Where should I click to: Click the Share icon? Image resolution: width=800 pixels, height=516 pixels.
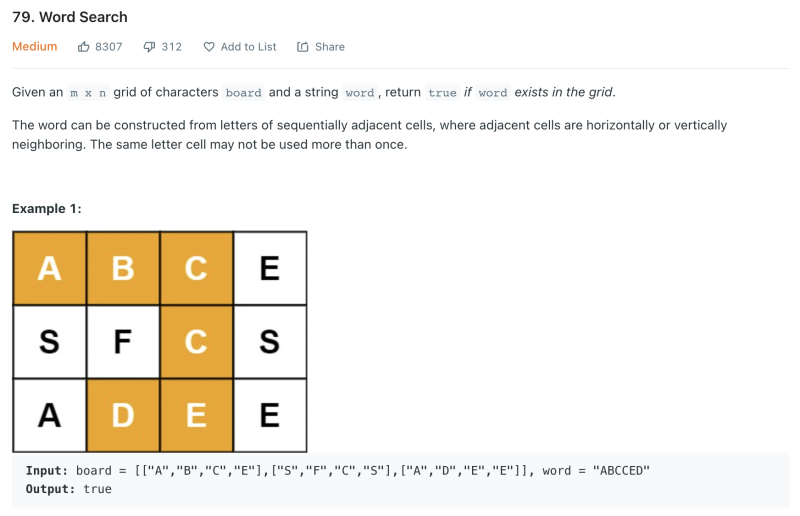point(302,47)
